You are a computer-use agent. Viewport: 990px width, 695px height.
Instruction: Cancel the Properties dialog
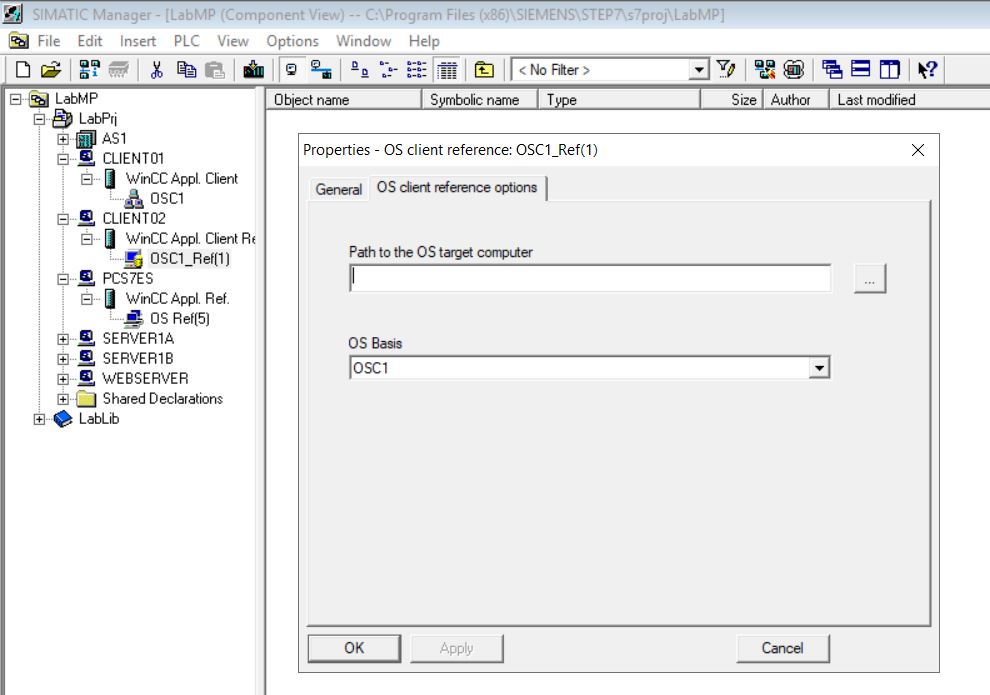(782, 648)
